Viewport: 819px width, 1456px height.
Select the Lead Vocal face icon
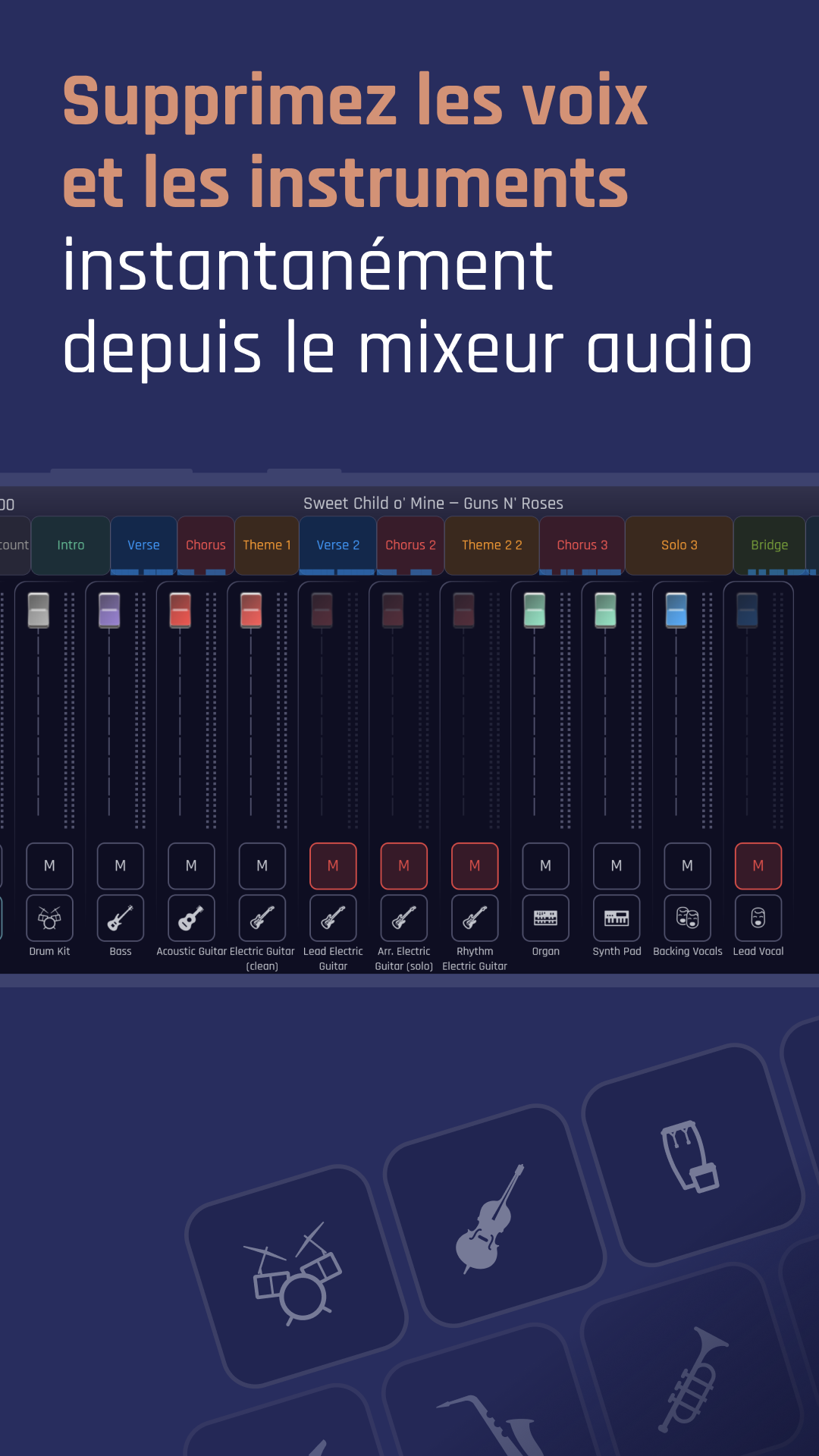tap(758, 918)
